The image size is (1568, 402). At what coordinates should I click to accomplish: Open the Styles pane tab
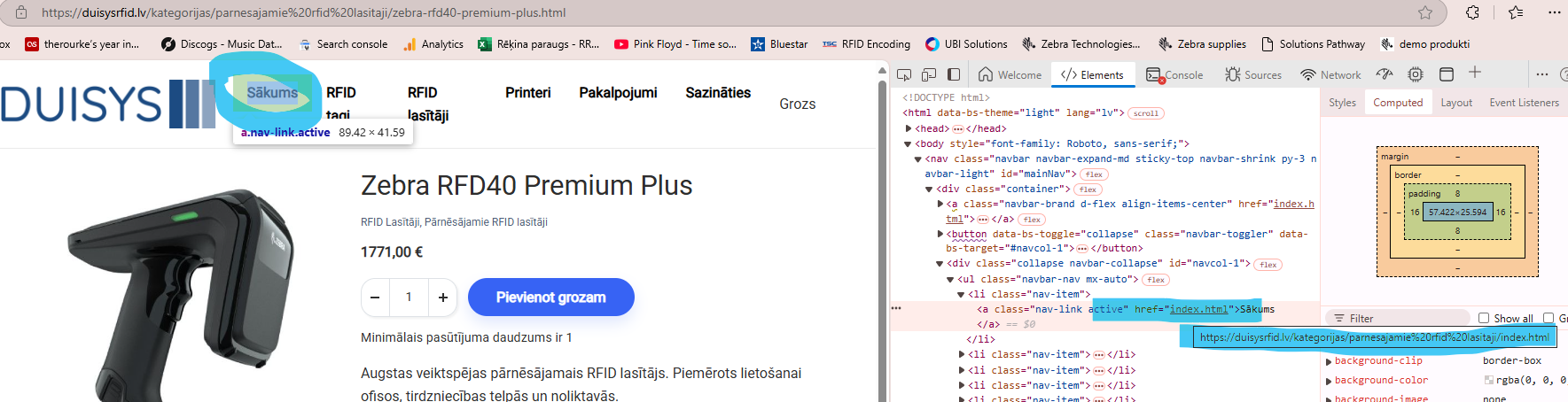coord(1342,103)
